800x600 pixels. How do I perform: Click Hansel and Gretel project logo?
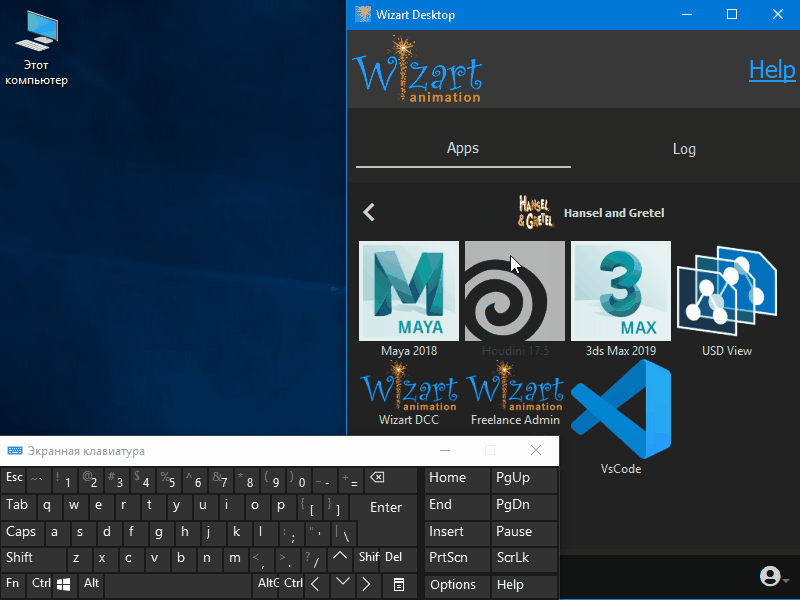tap(535, 212)
